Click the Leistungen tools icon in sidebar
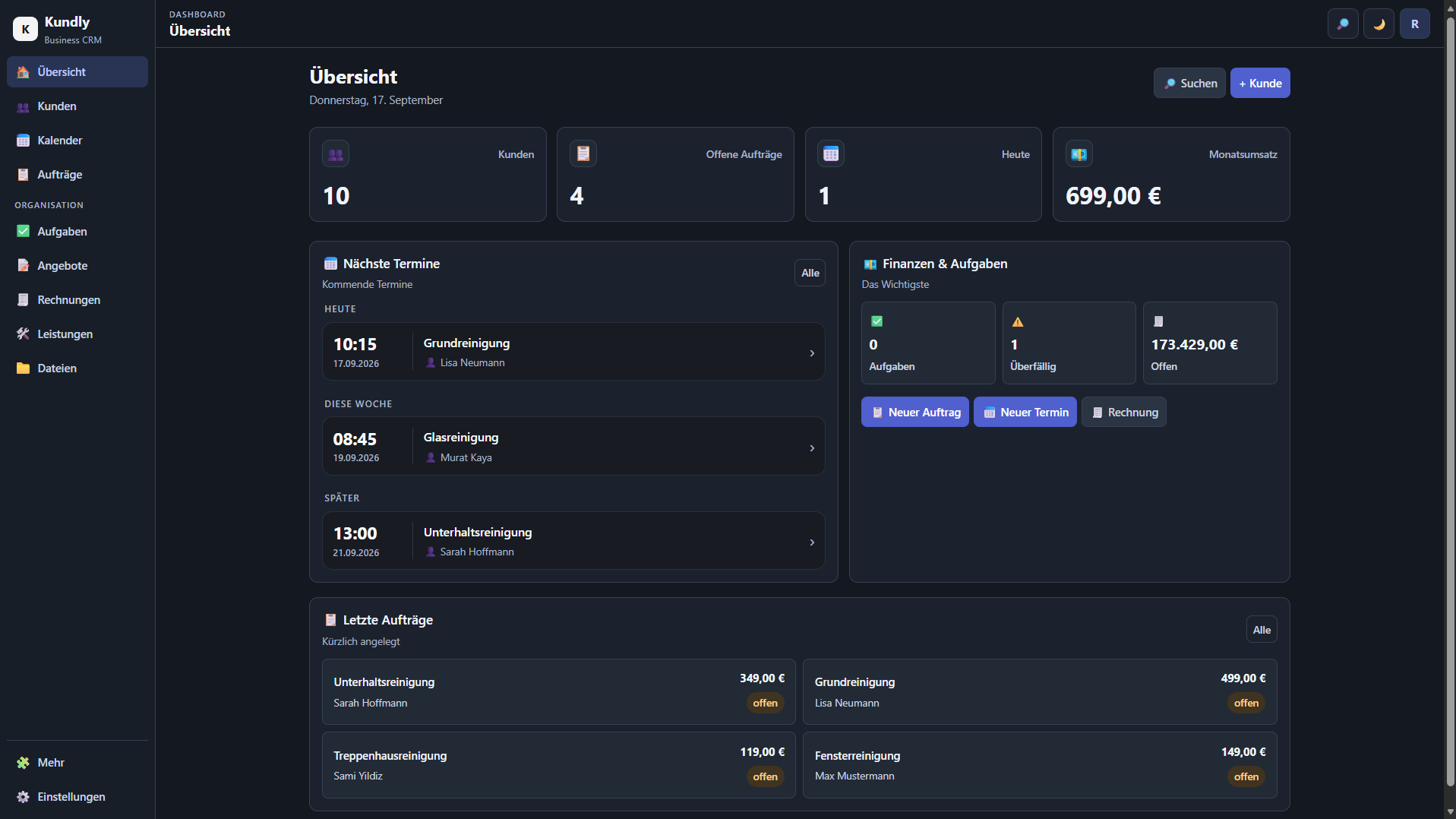The image size is (1456, 819). 23,334
